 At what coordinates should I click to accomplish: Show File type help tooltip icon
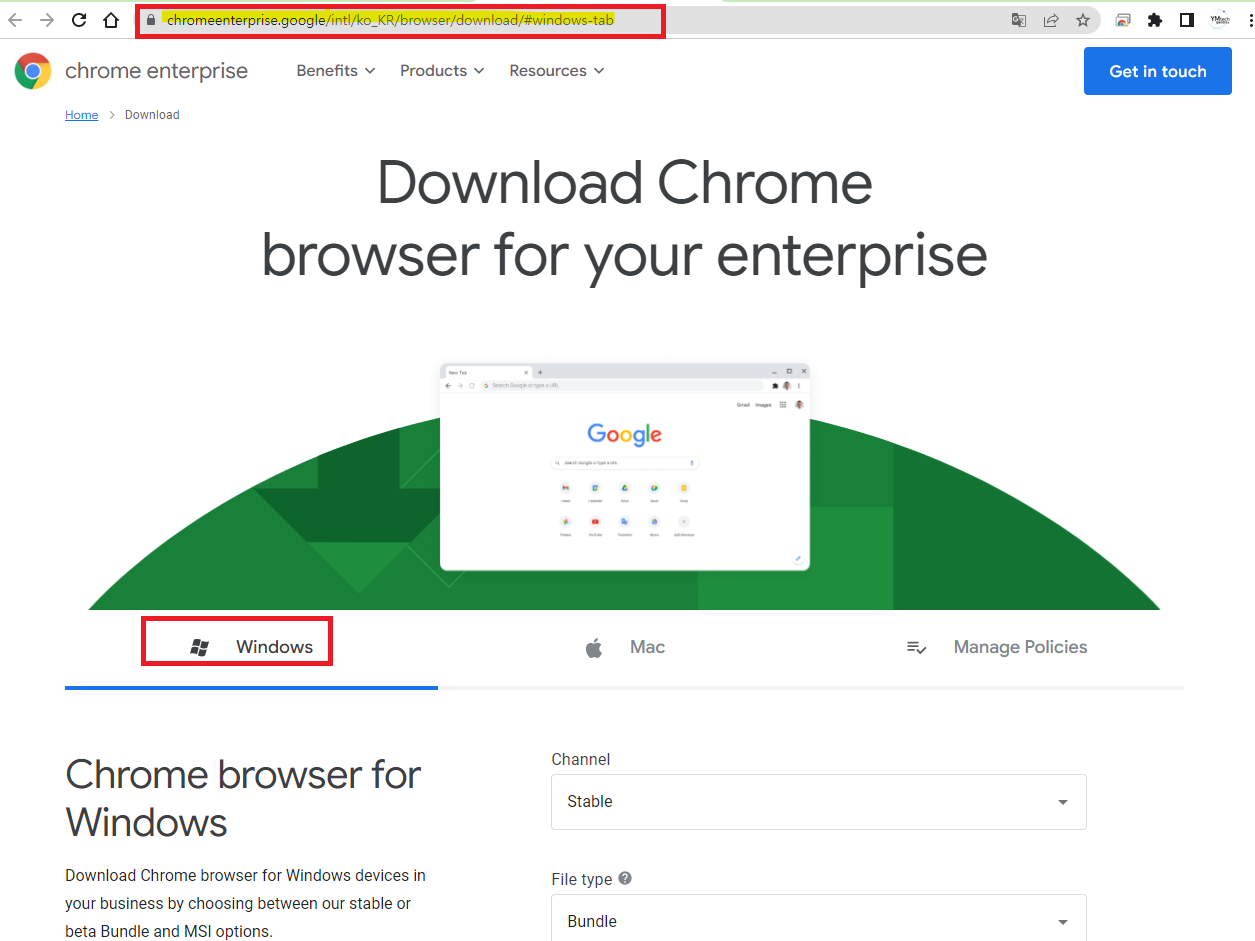[625, 878]
